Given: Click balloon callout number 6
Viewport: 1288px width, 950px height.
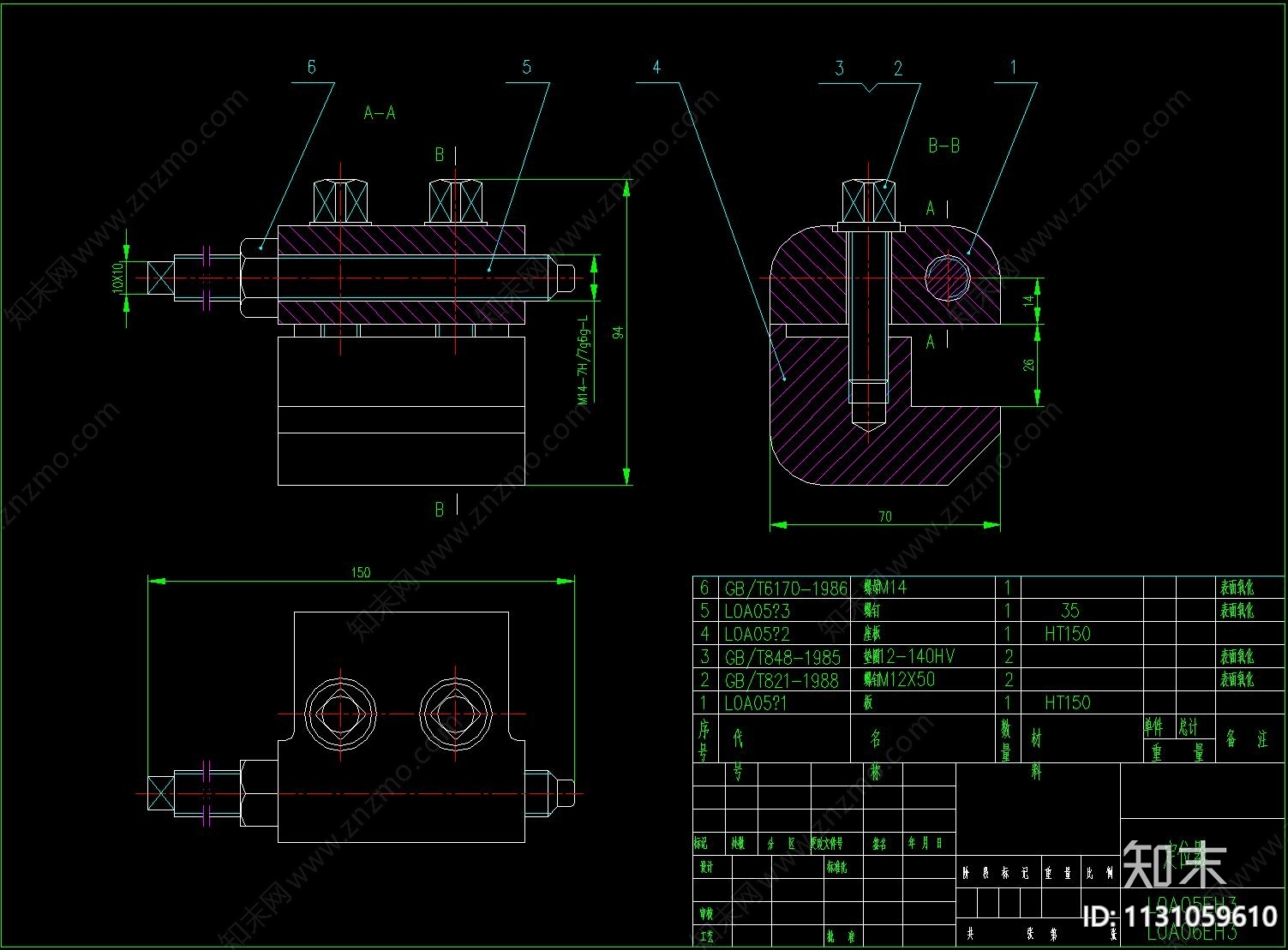Looking at the screenshot, I should 311,67.
